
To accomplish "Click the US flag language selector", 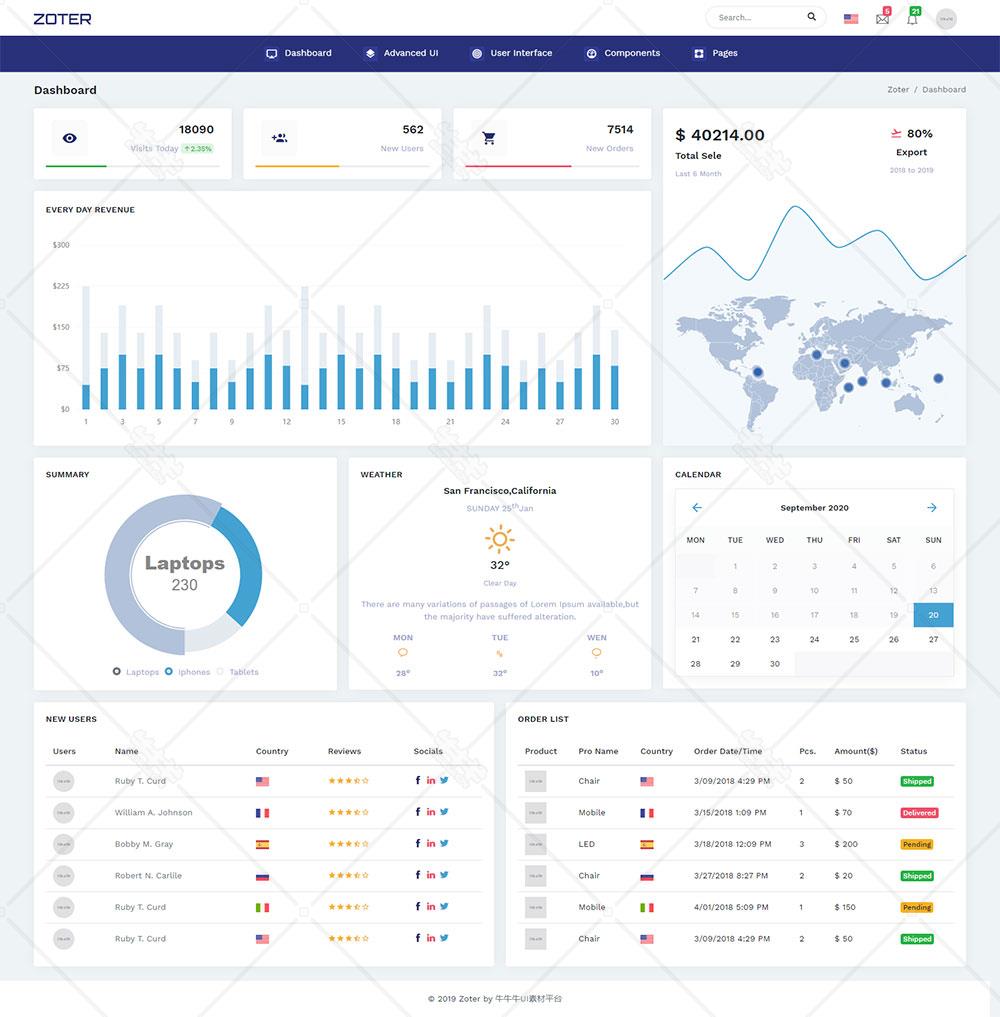I will coord(851,19).
